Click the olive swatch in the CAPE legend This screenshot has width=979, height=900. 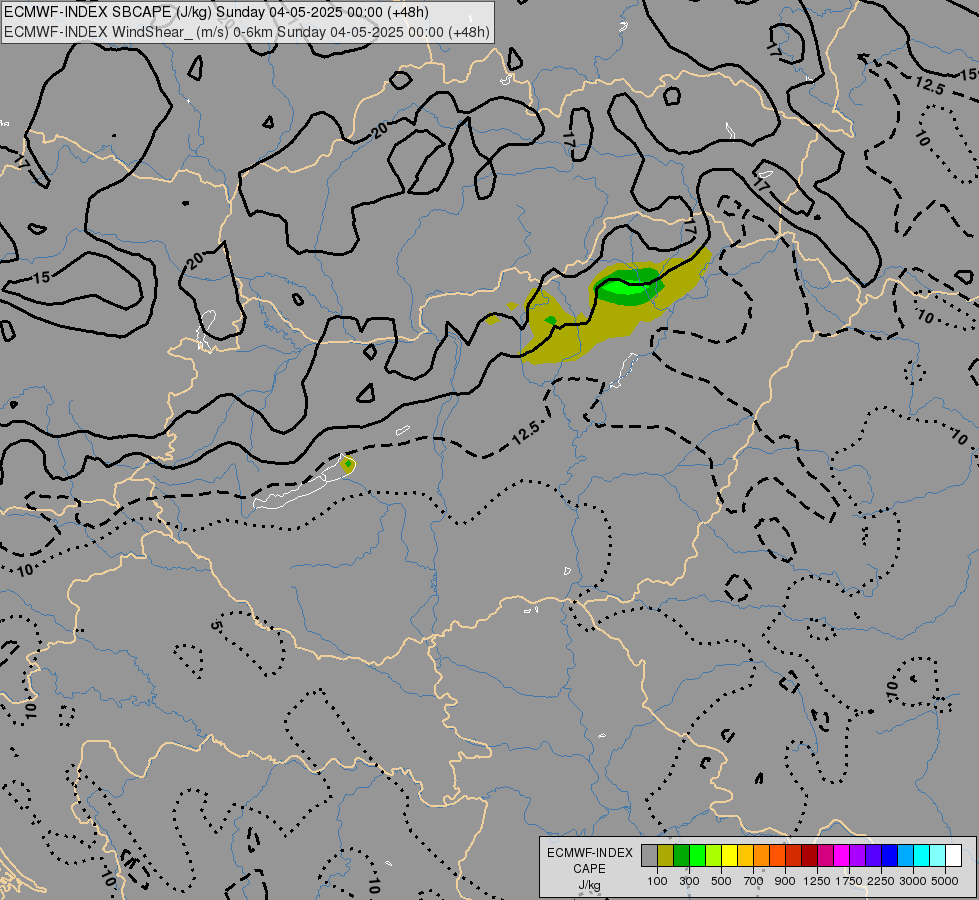pos(665,856)
